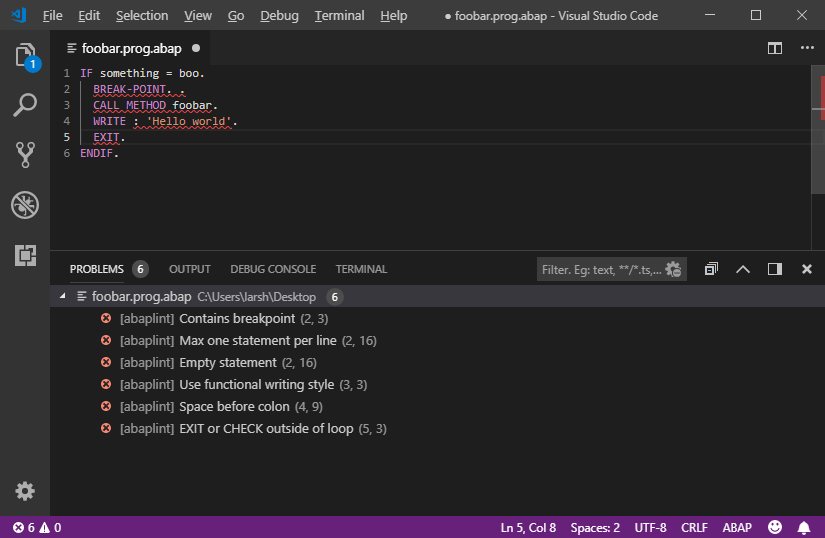Change file encoding UTF-8
The height and width of the screenshot is (538, 825).
(x=650, y=527)
